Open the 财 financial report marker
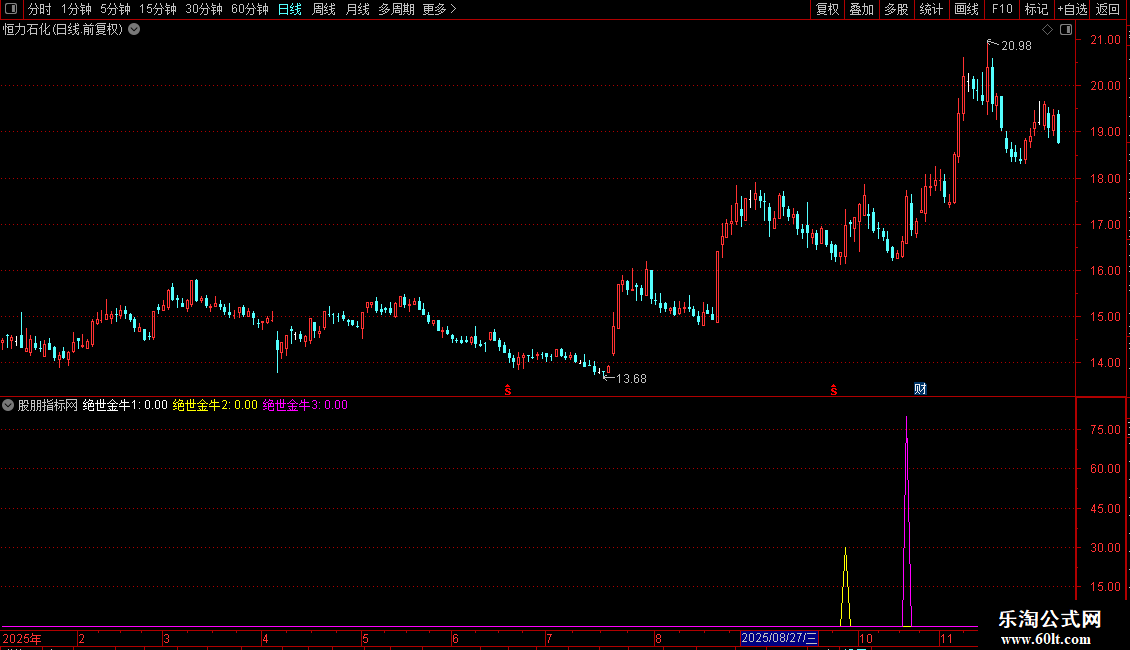Image resolution: width=1130 pixels, height=650 pixels. coord(920,389)
